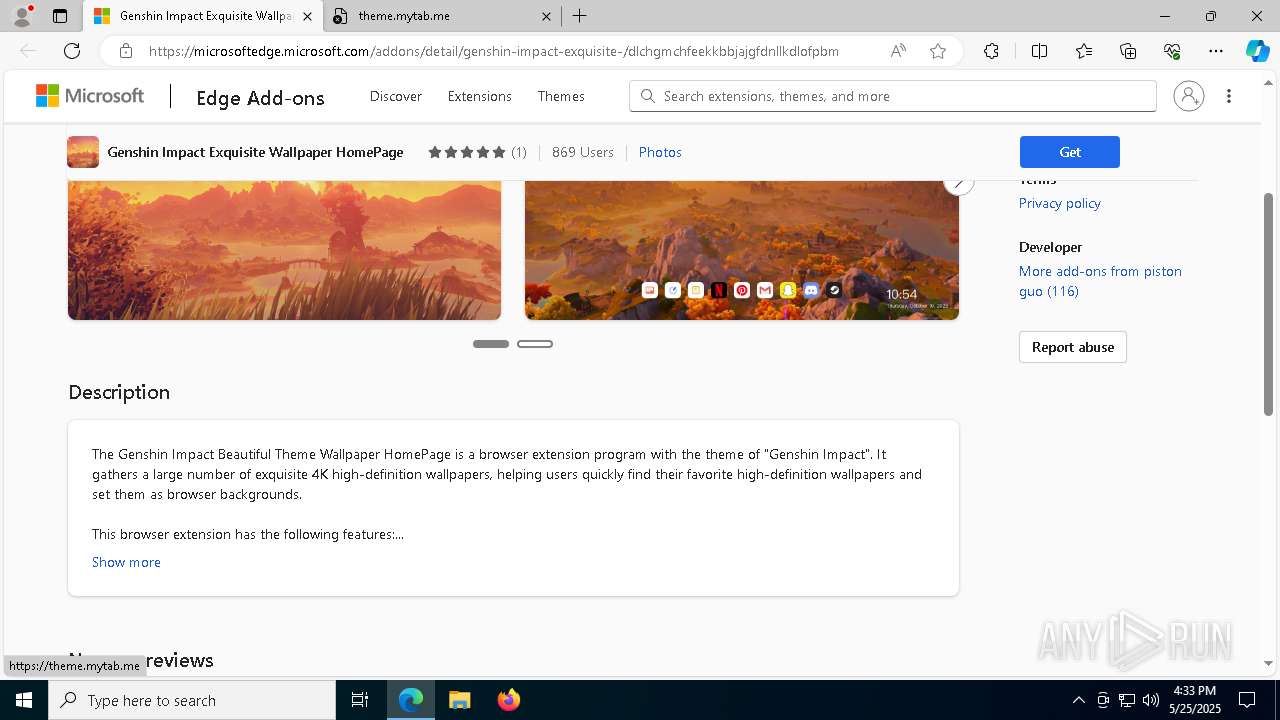Expand description with Show more
Image resolution: width=1280 pixels, height=720 pixels.
click(x=126, y=562)
